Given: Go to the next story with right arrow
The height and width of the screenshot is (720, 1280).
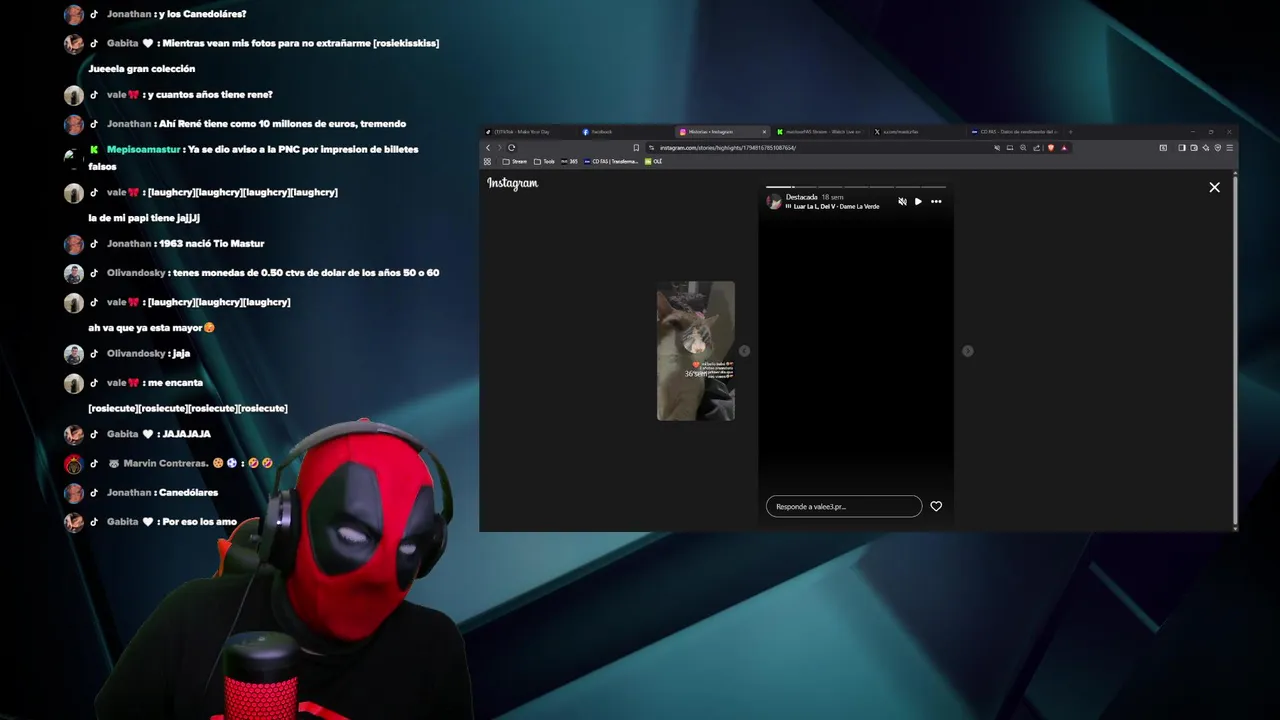Looking at the screenshot, I should 967,351.
